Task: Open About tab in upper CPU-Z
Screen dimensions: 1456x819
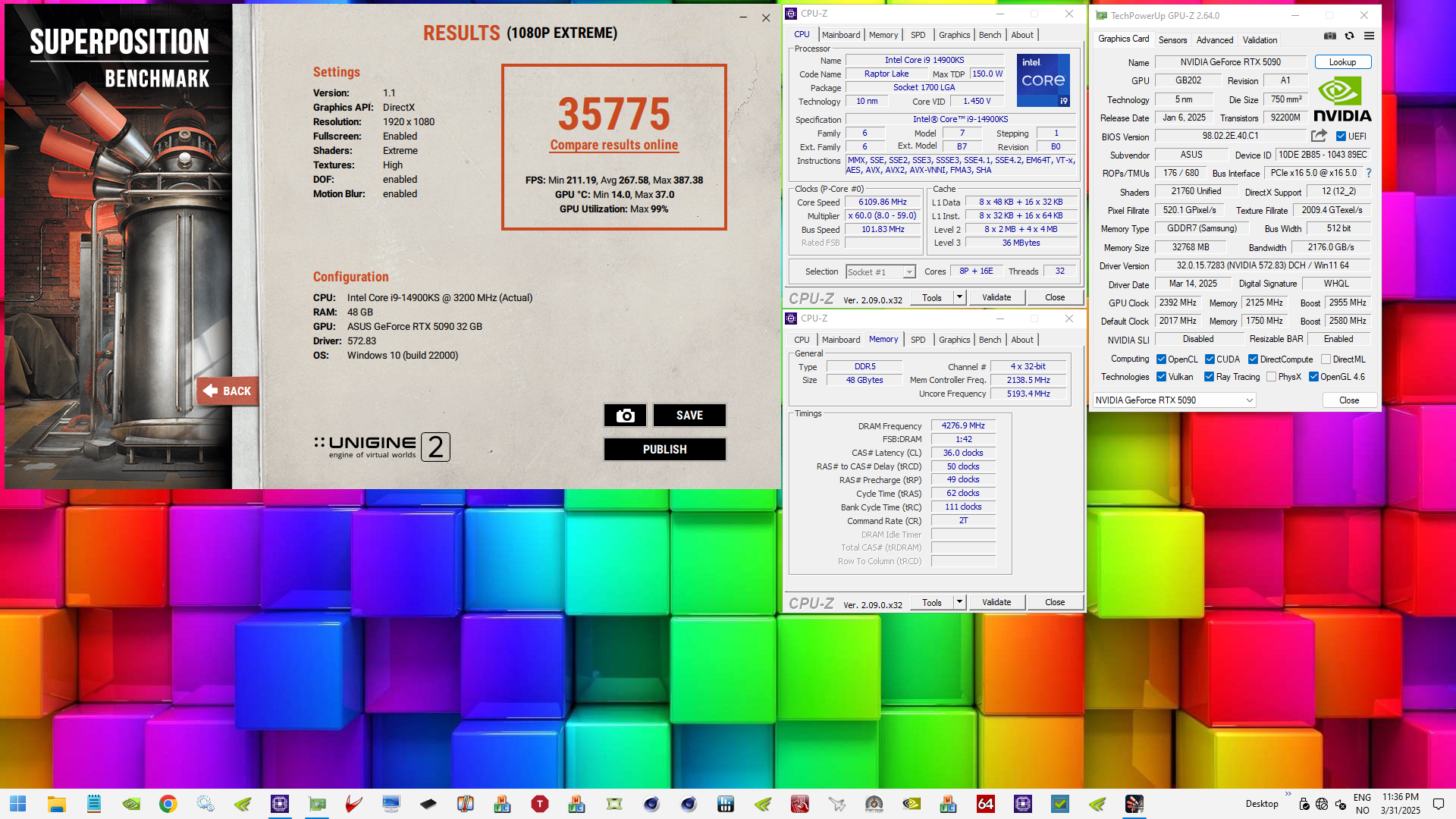Action: click(1022, 35)
